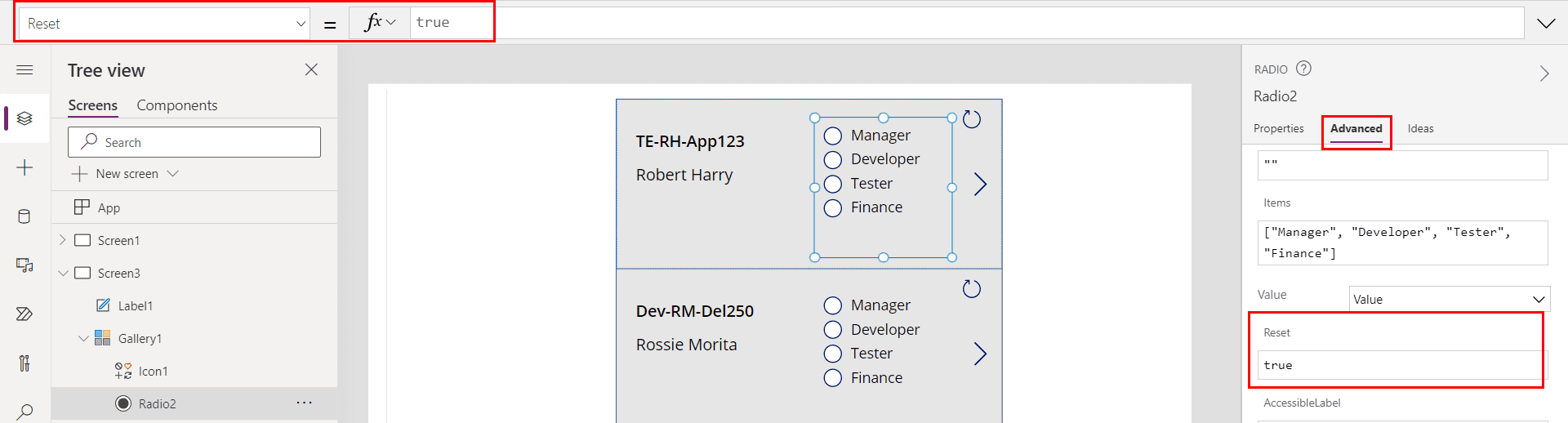Click Robert Harry name text

(684, 175)
